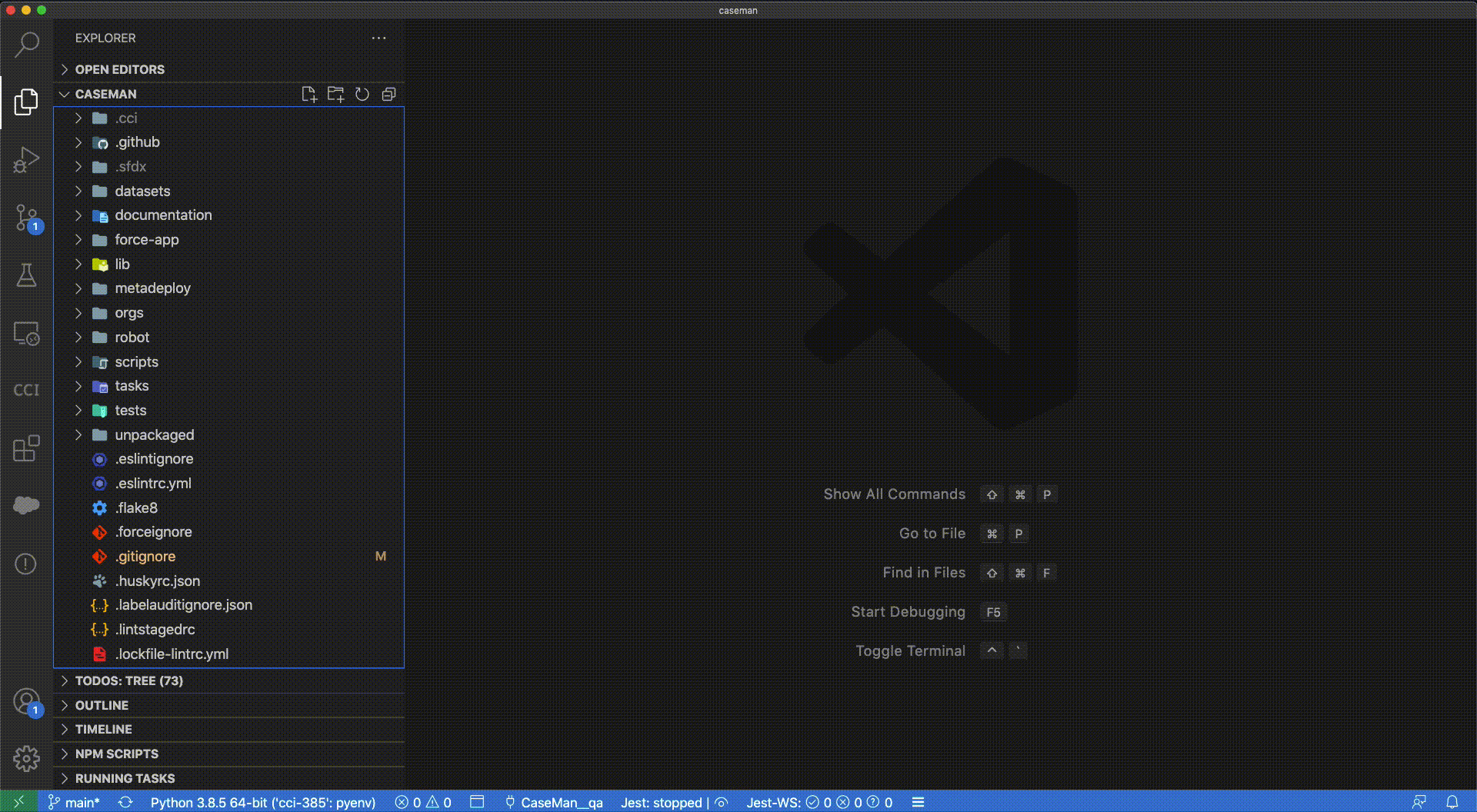The height and width of the screenshot is (812, 1477).
Task: Expand the NPM Scripts section
Action: coord(229,754)
